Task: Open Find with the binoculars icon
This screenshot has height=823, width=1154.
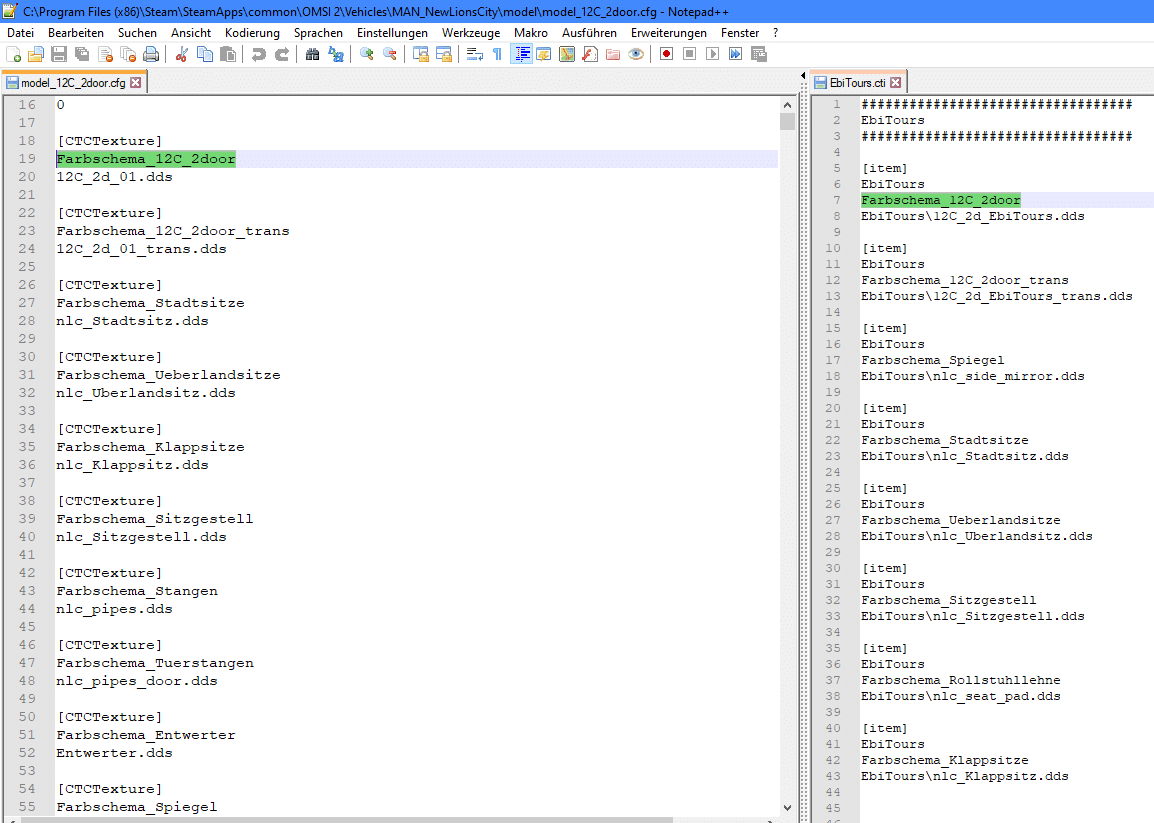Action: pyautogui.click(x=313, y=54)
